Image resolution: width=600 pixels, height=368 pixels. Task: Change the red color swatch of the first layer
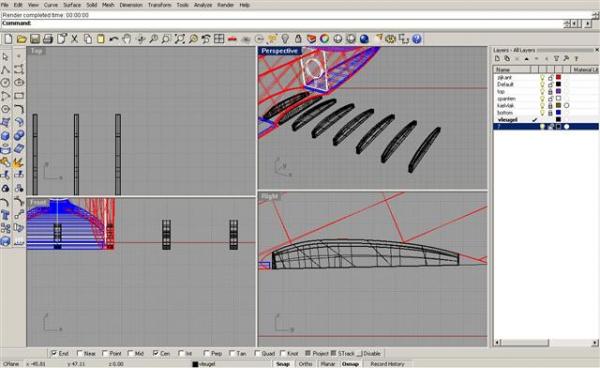pyautogui.click(x=558, y=77)
